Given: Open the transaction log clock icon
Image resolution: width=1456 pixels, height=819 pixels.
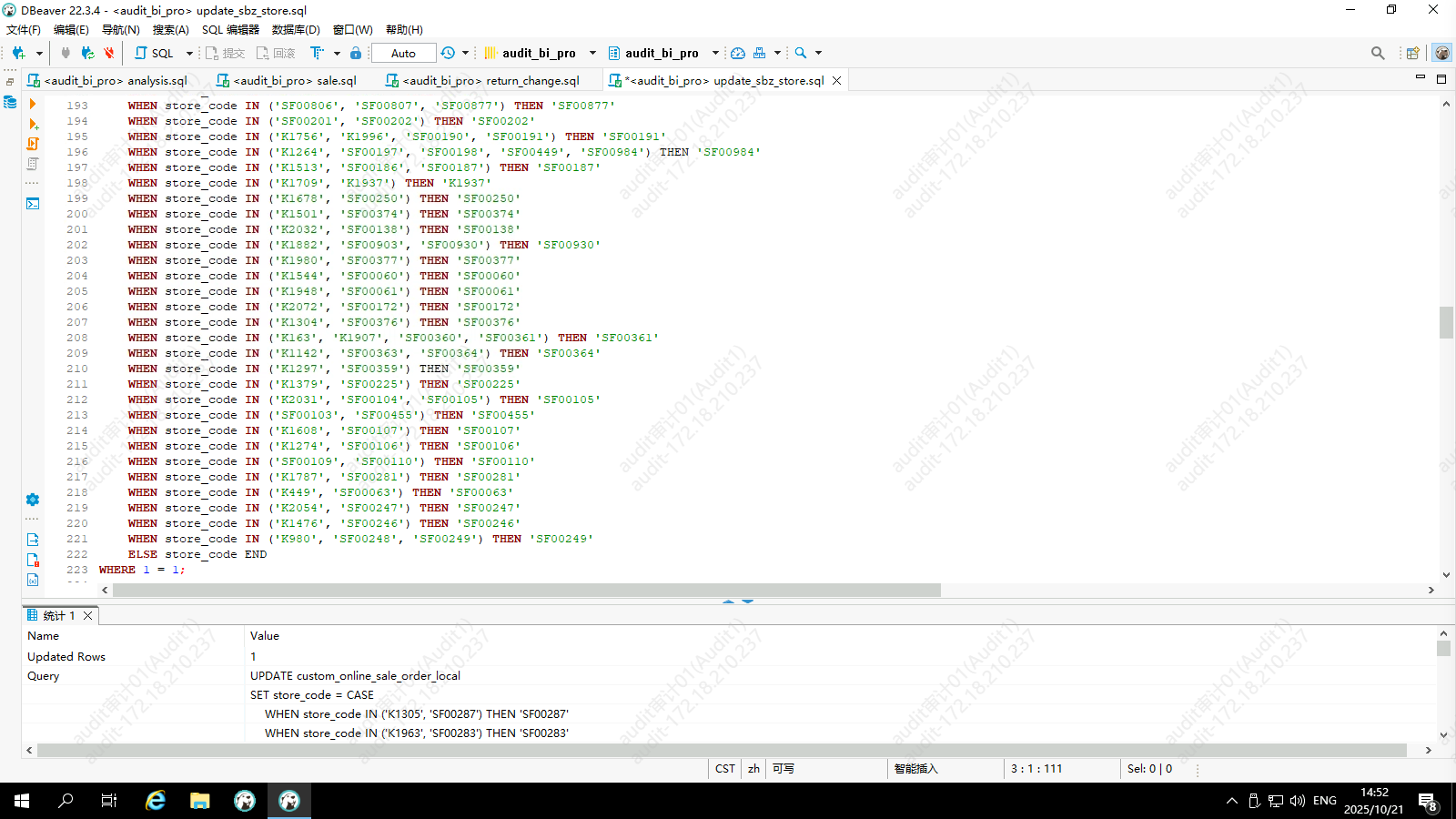Looking at the screenshot, I should tap(448, 53).
